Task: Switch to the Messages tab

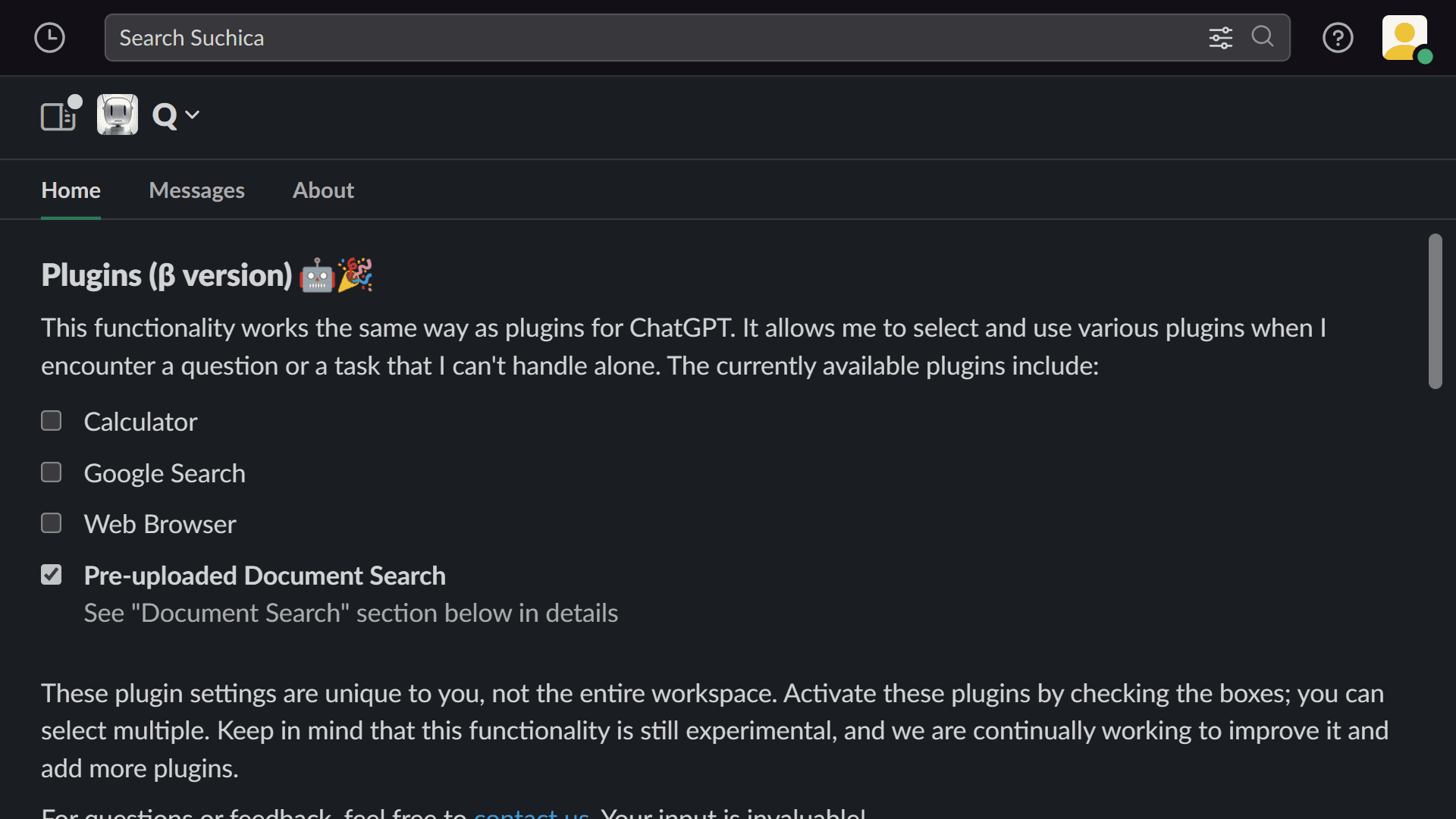Action: point(197,190)
